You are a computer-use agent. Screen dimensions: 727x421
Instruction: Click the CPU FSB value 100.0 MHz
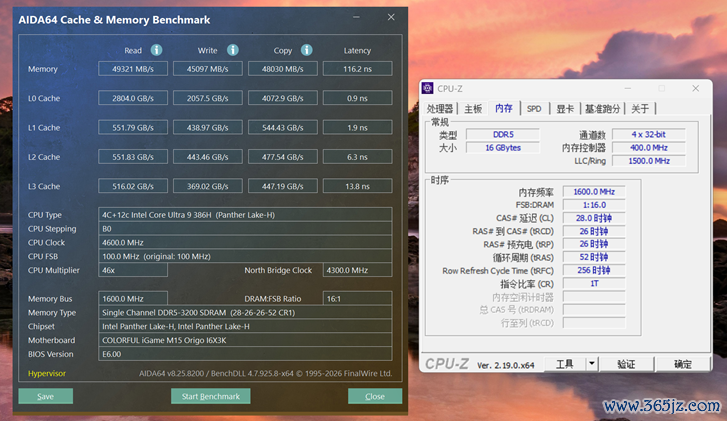tap(245, 256)
